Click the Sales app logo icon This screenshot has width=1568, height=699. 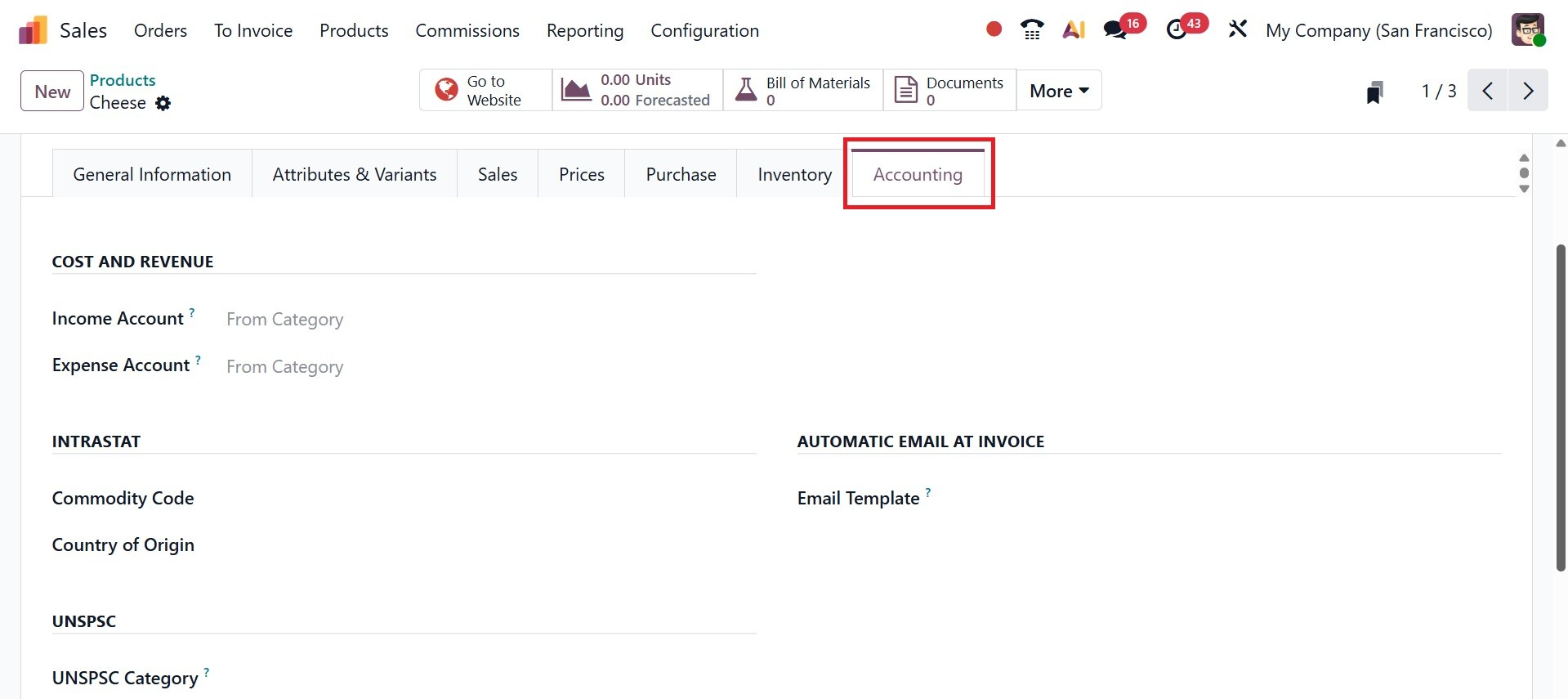point(33,31)
